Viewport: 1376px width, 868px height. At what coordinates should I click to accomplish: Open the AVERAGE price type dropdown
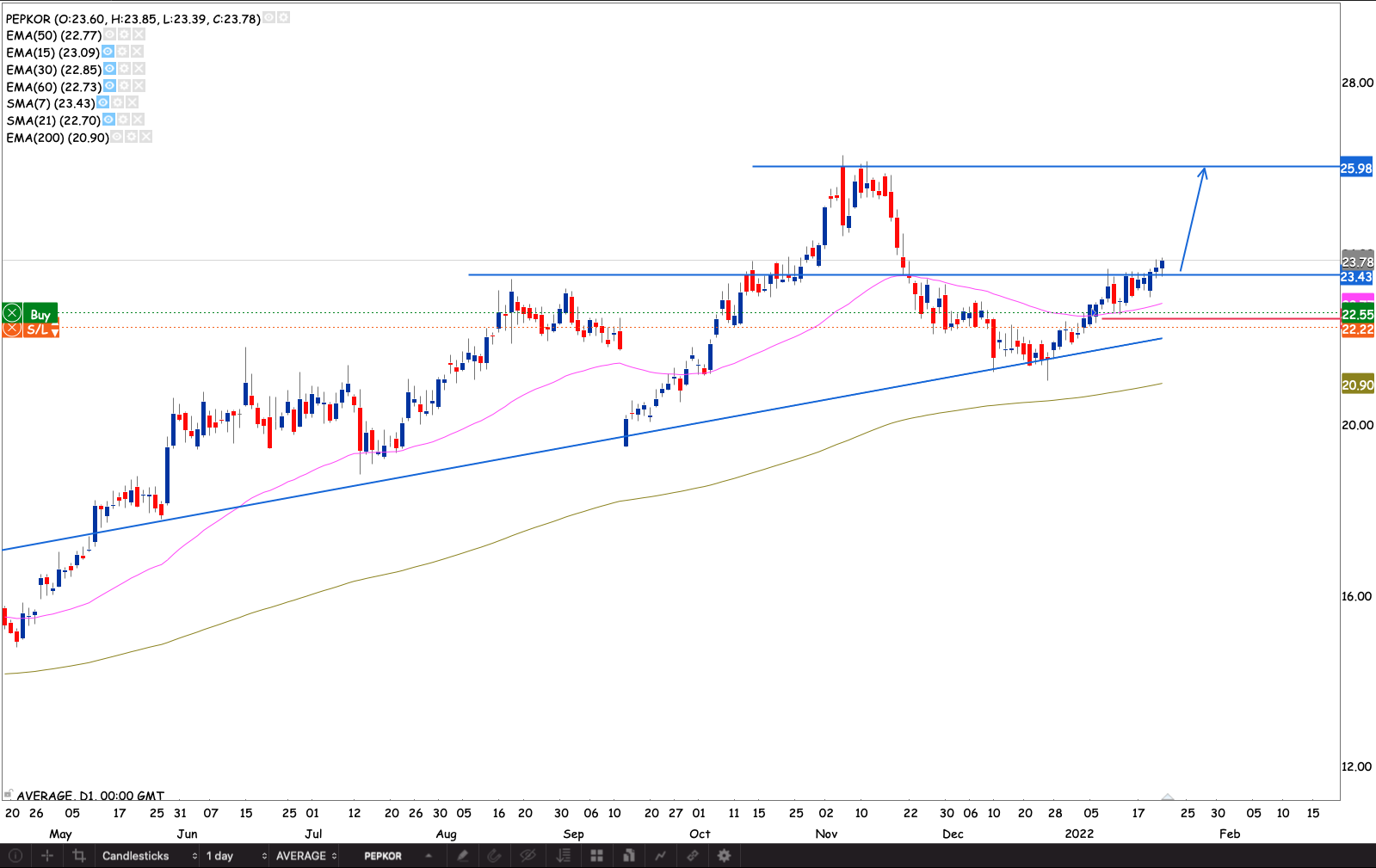pos(305,856)
